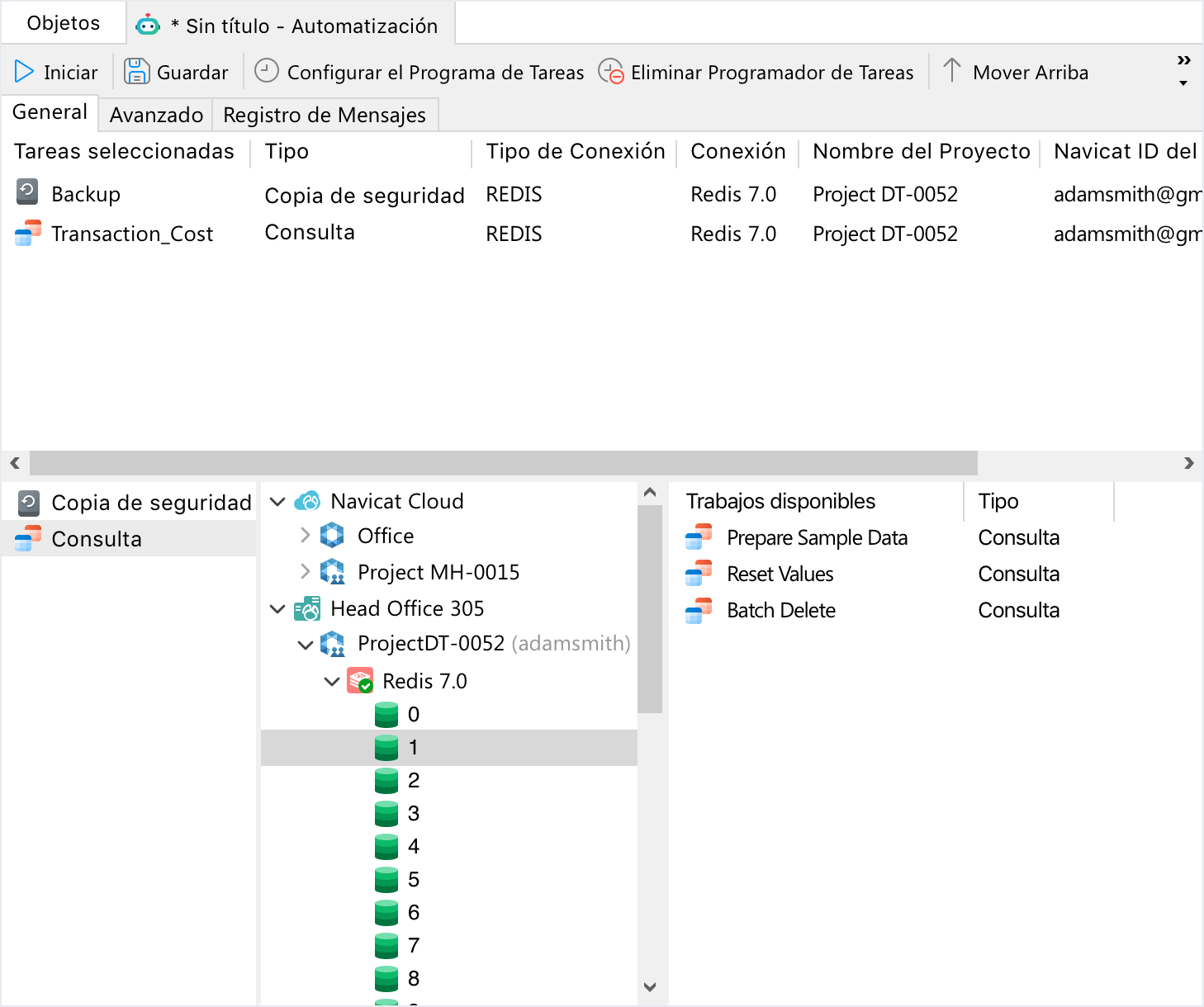This screenshot has width=1204, height=1007.
Task: Click the Reset Values job icon
Action: click(699, 573)
